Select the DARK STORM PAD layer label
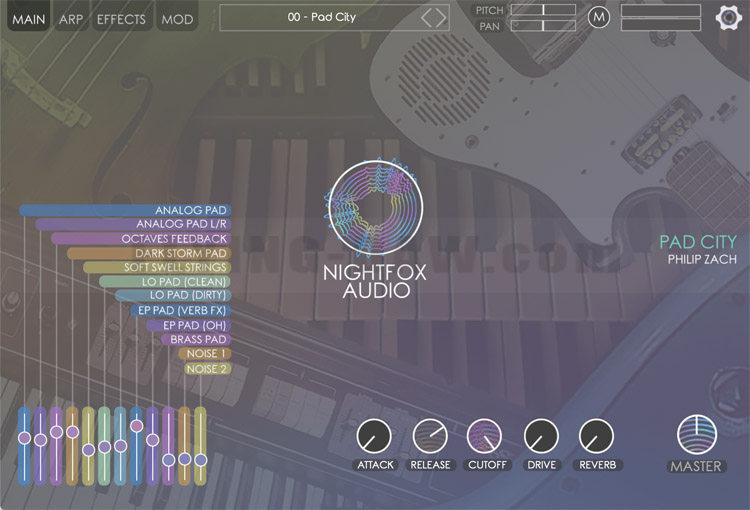 (x=149, y=253)
